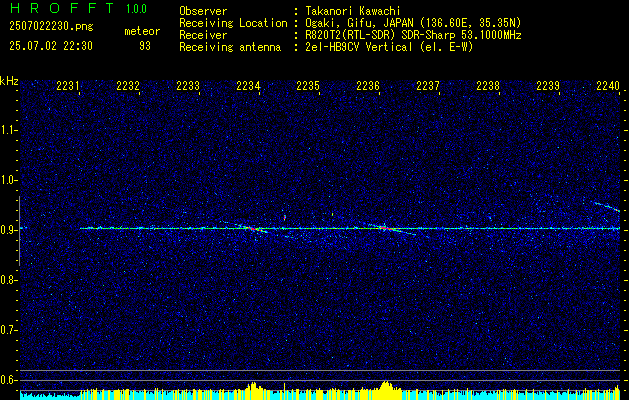Click the 2238 time marker
This screenshot has height=400, width=629.
tap(488, 85)
